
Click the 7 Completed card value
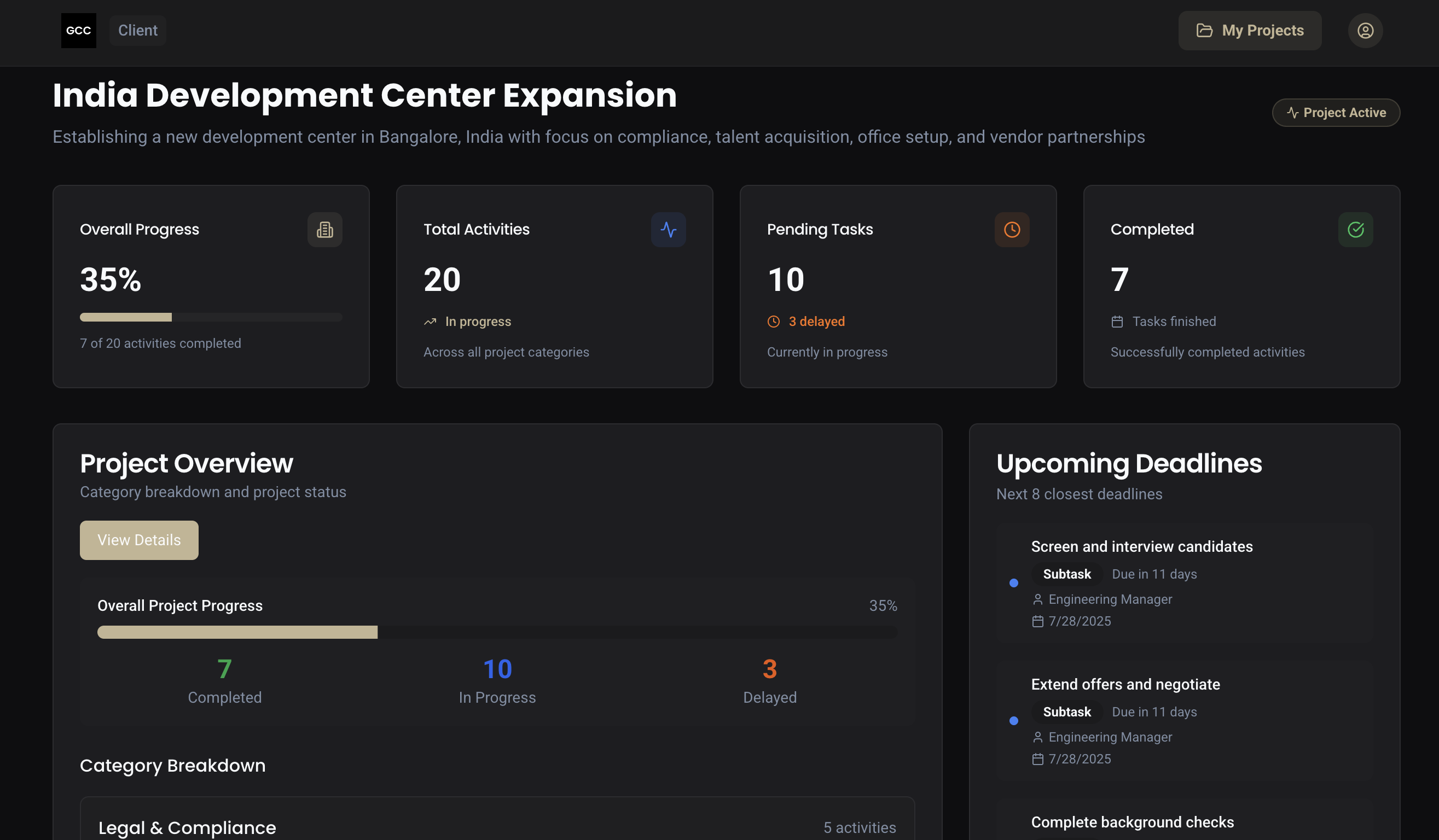coord(1120,279)
